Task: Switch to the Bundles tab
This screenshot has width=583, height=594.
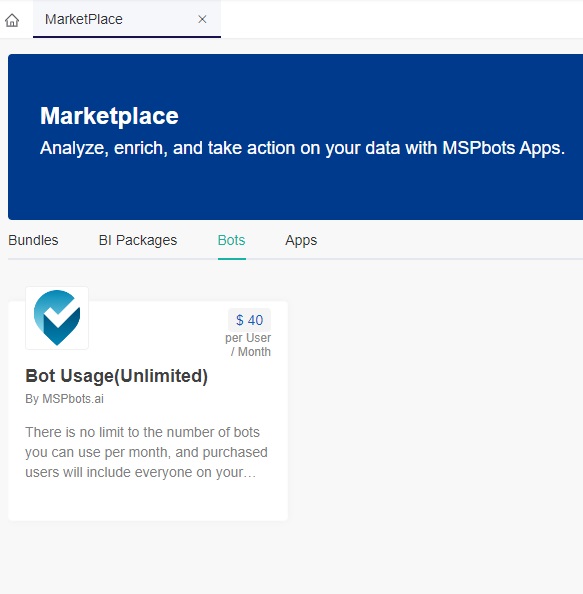Action: pos(33,240)
